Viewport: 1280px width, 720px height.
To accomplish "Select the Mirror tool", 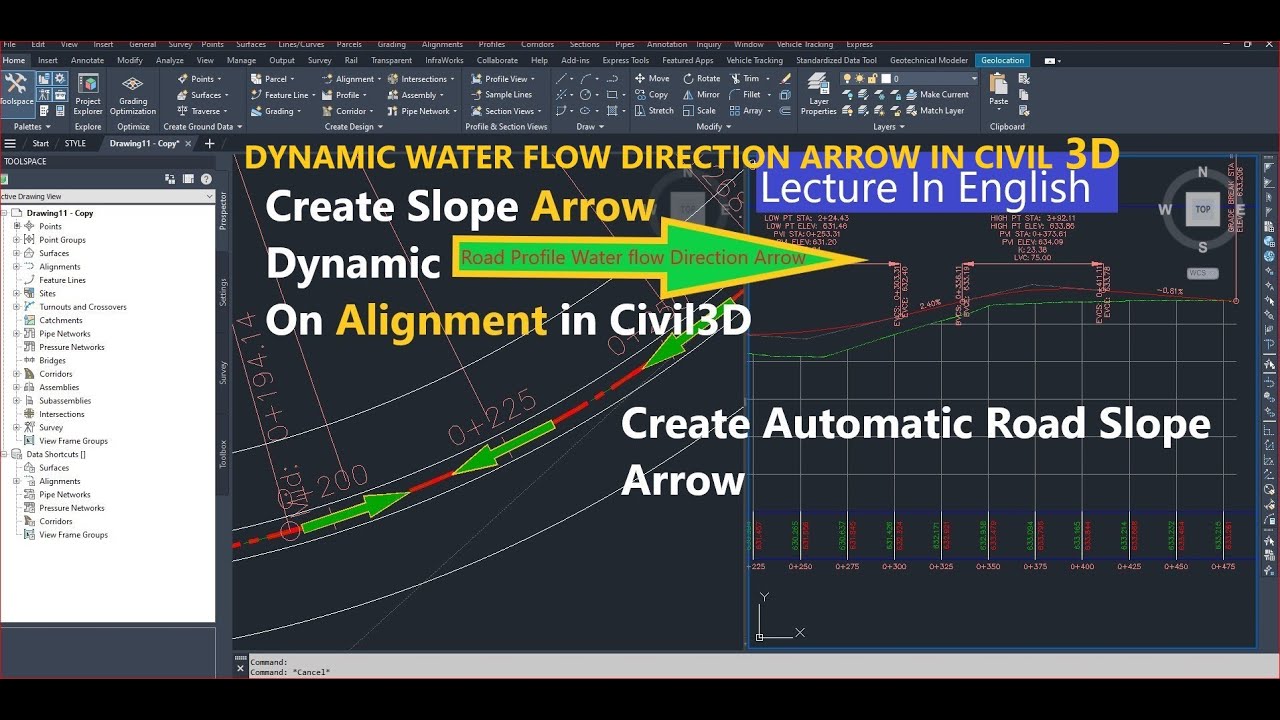I will pyautogui.click(x=701, y=95).
